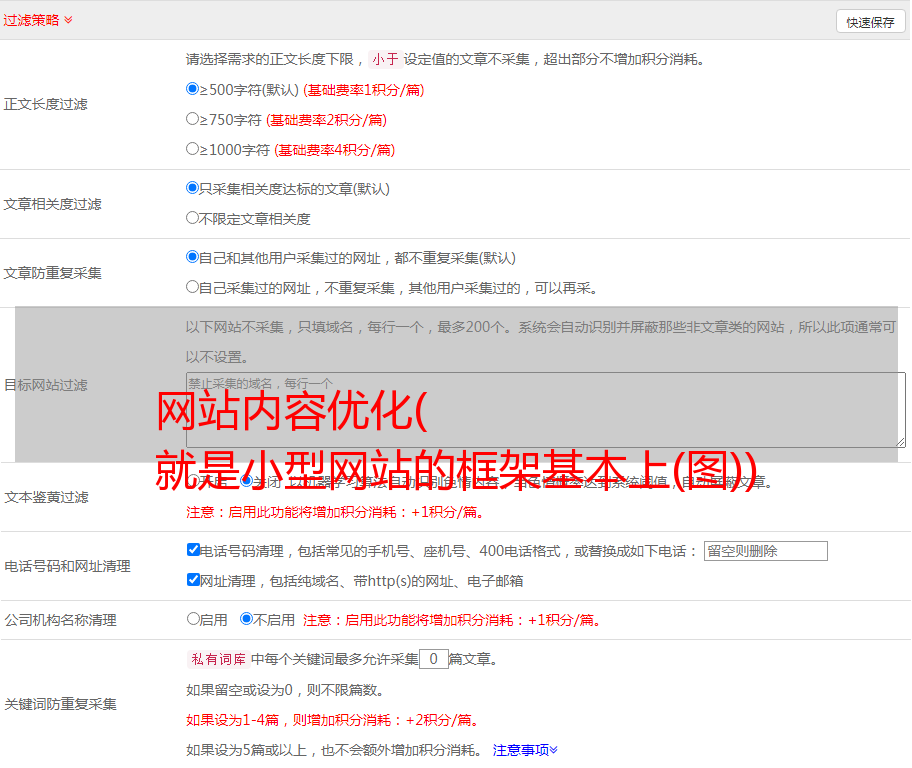
Task: Select 自己和其他用户采集过的网址 no-repeat option
Action: click(x=193, y=257)
